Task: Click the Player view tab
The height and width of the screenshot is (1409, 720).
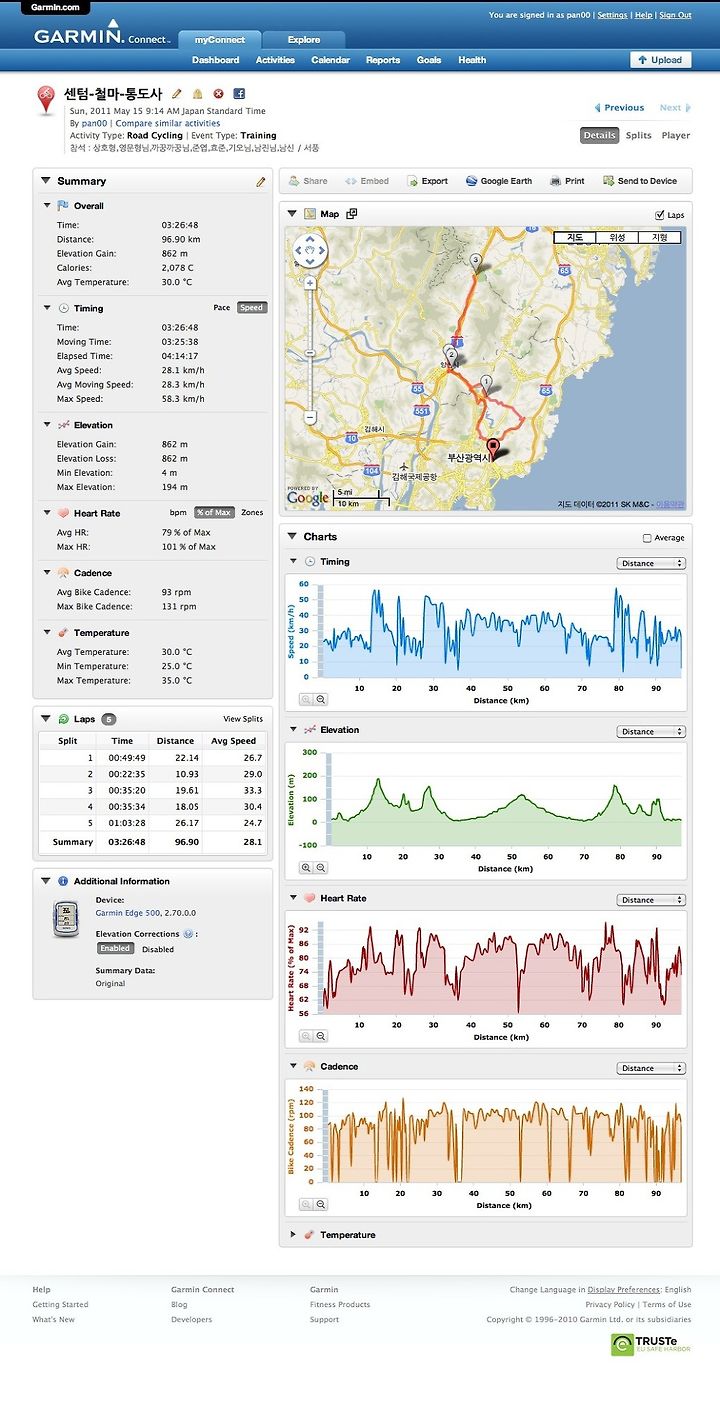Action: (x=676, y=135)
